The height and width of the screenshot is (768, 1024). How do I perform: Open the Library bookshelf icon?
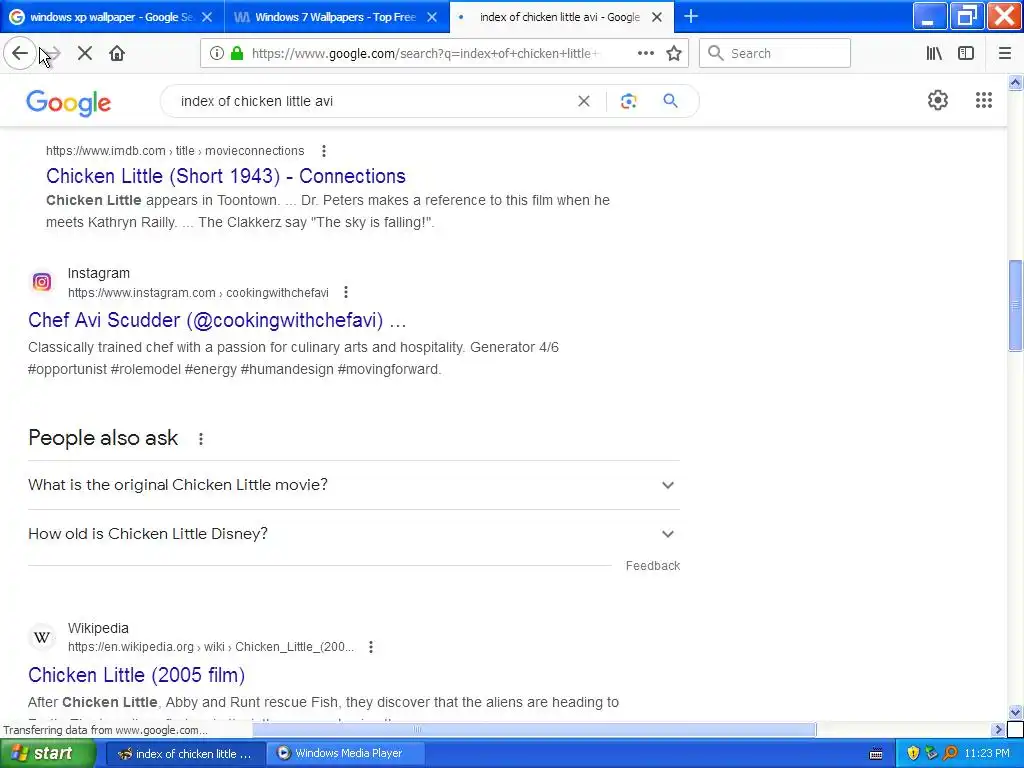(934, 54)
